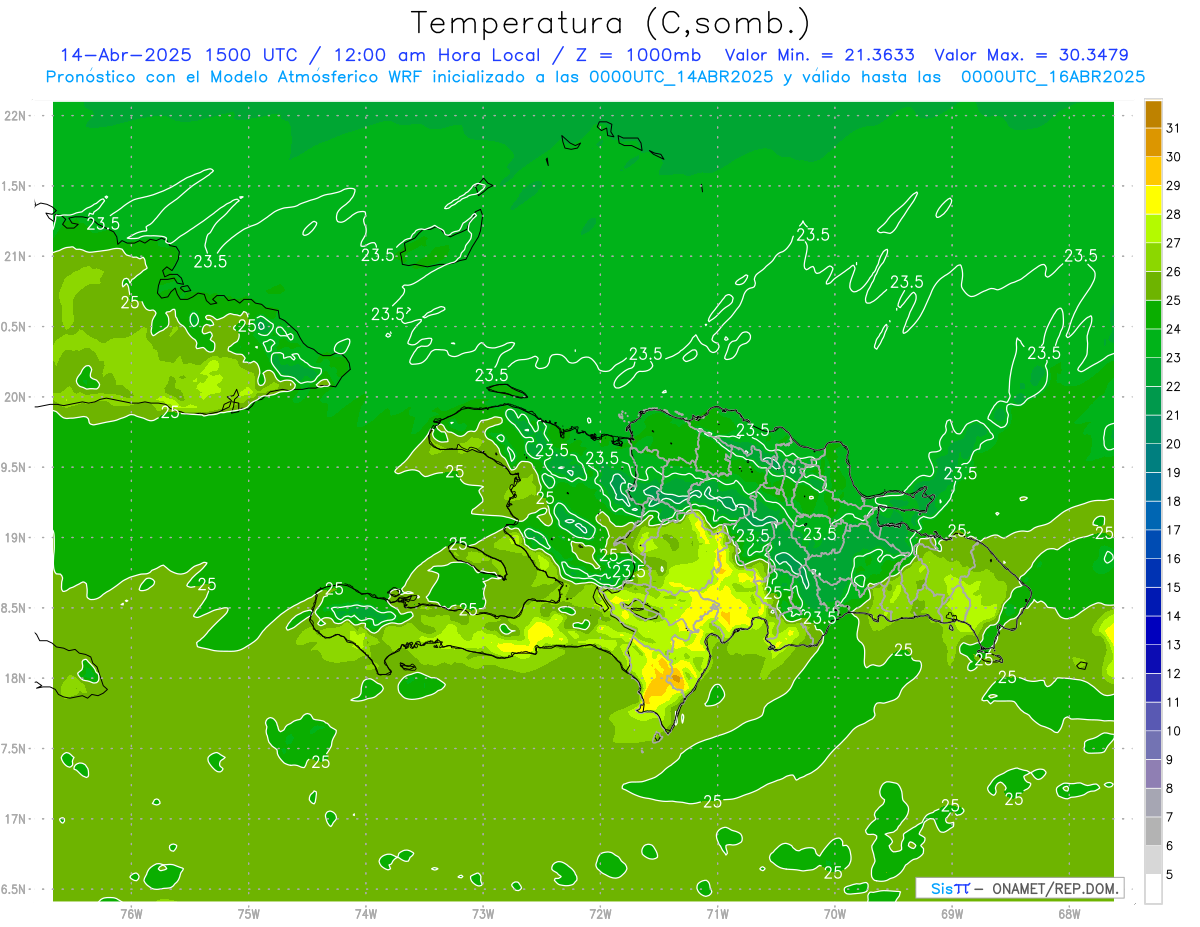The width and height of the screenshot is (1200, 927).
Task: Click the purple legend swatch between 8 and 9
Action: (1153, 774)
